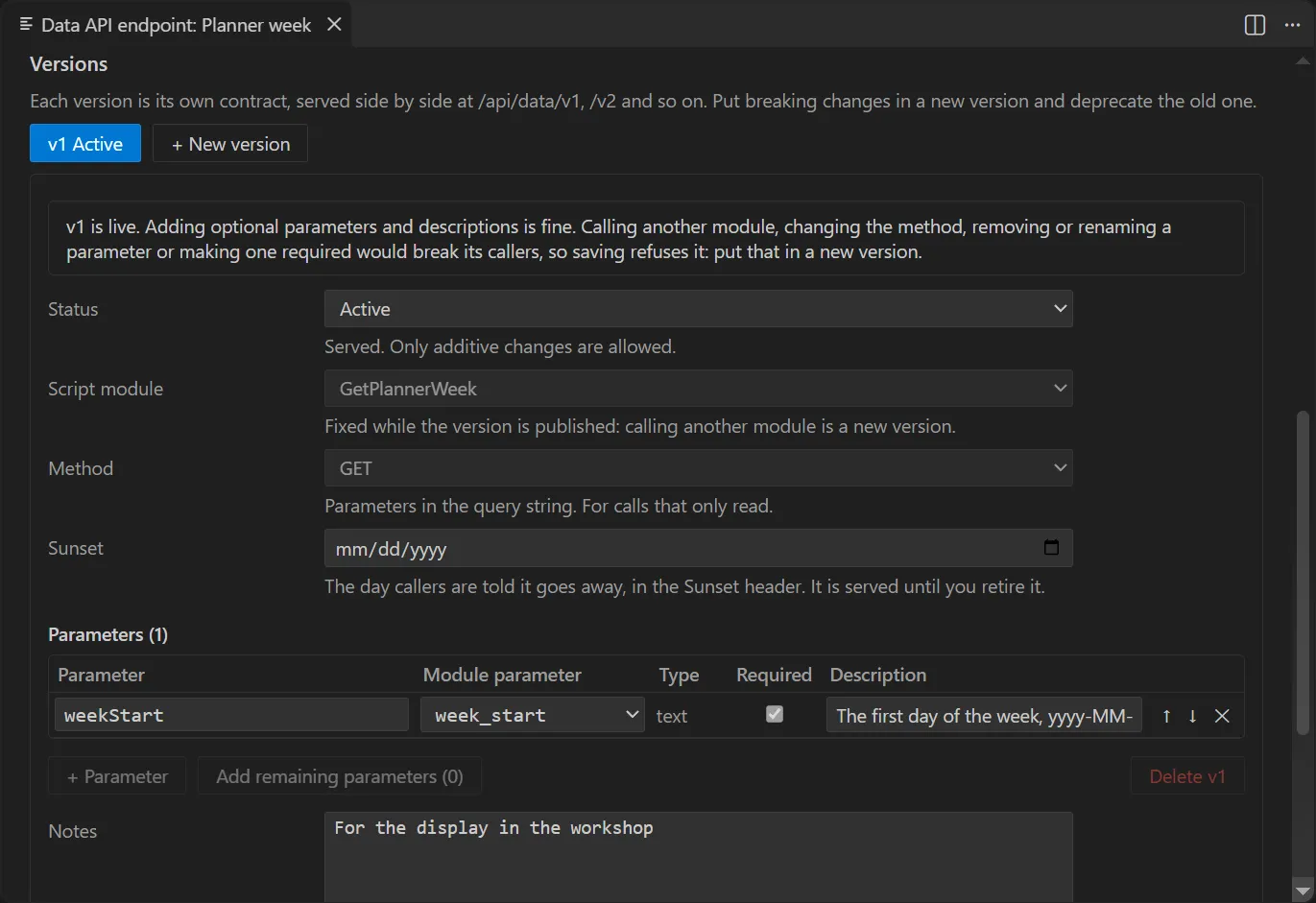Click the Module parameter column header
The height and width of the screenshot is (903, 1316).
click(502, 675)
